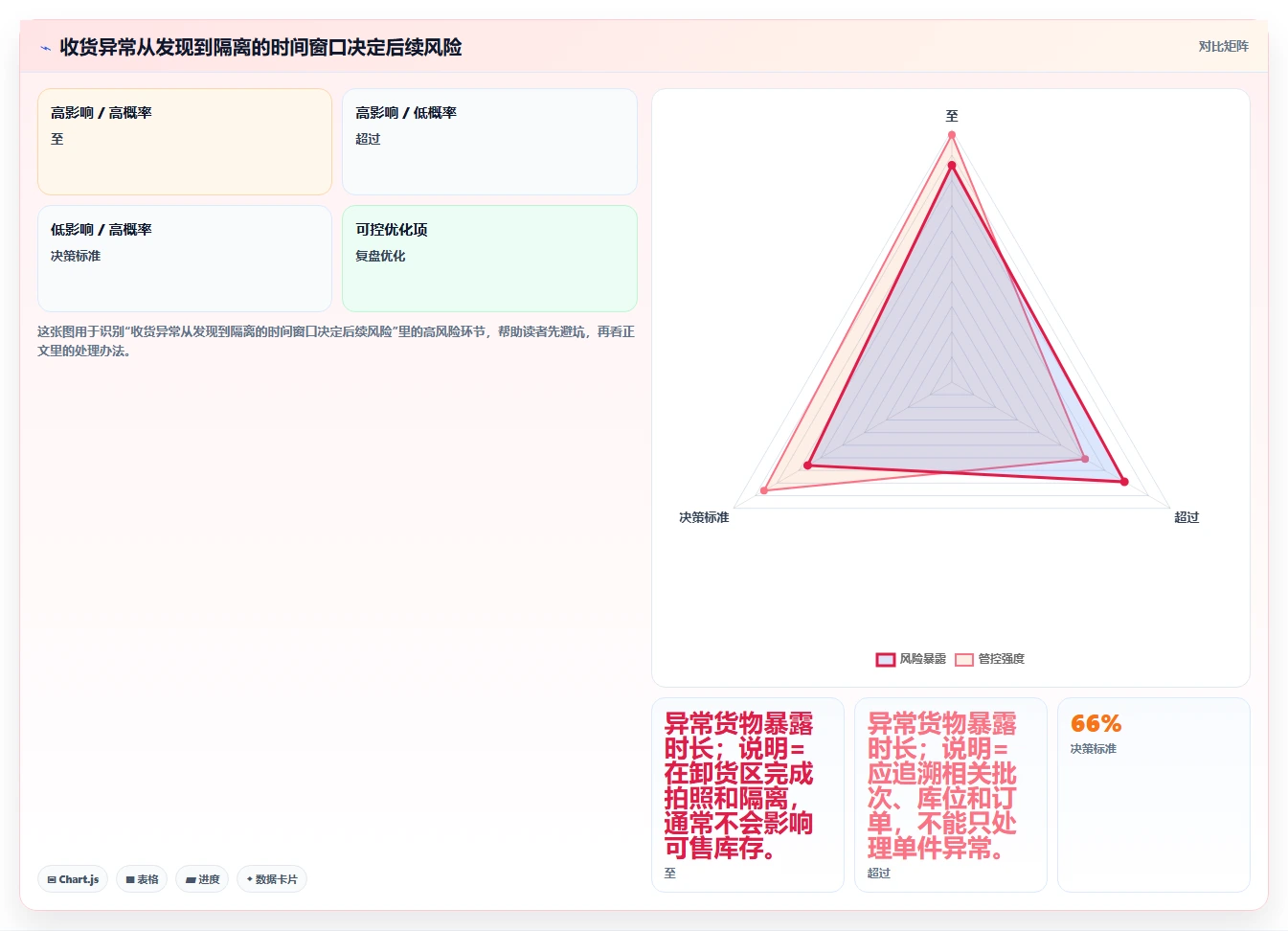Select the 低影响 / 高概率 quadrant card

tap(185, 259)
